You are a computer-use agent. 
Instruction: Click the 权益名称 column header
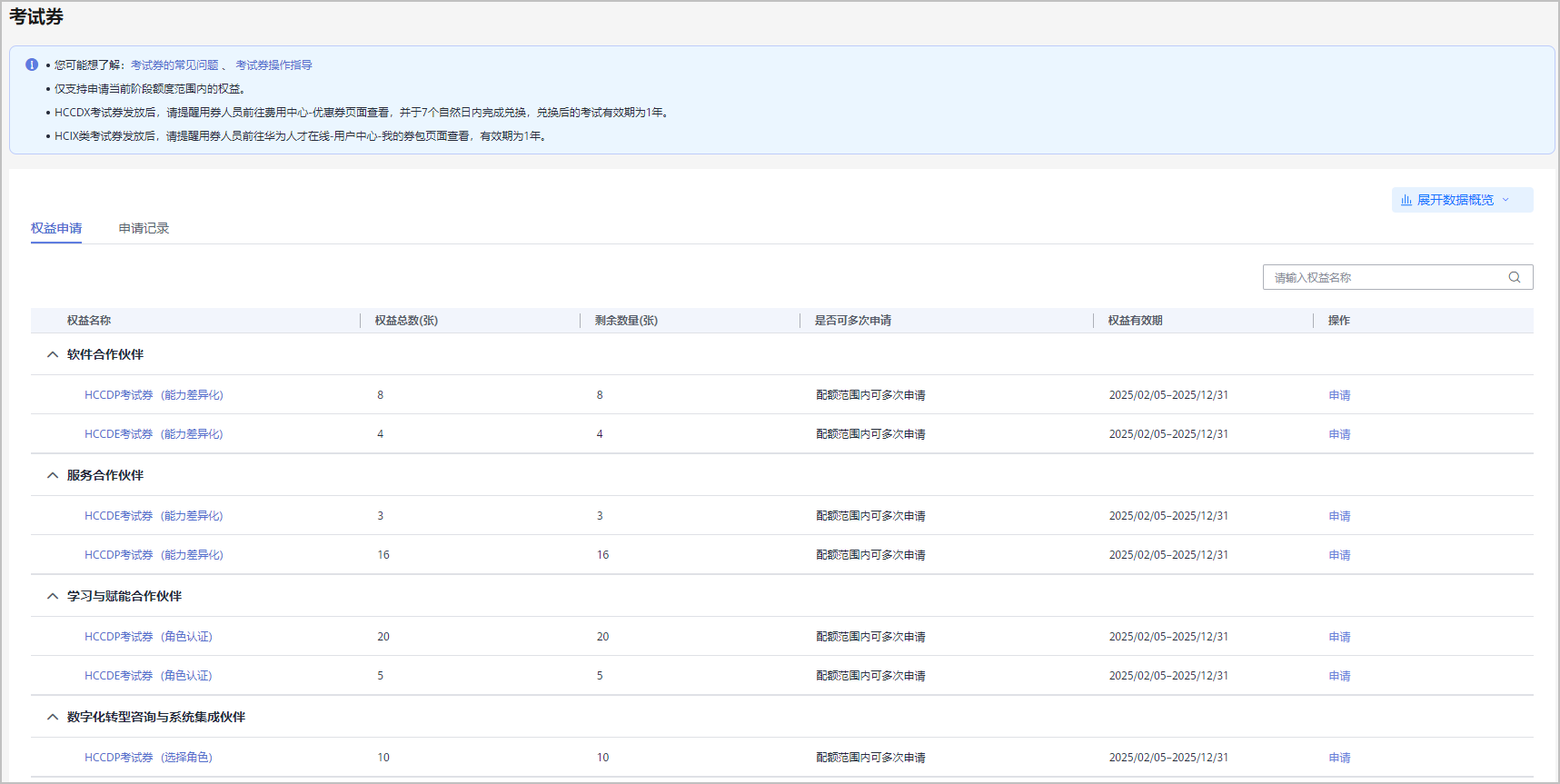click(89, 321)
